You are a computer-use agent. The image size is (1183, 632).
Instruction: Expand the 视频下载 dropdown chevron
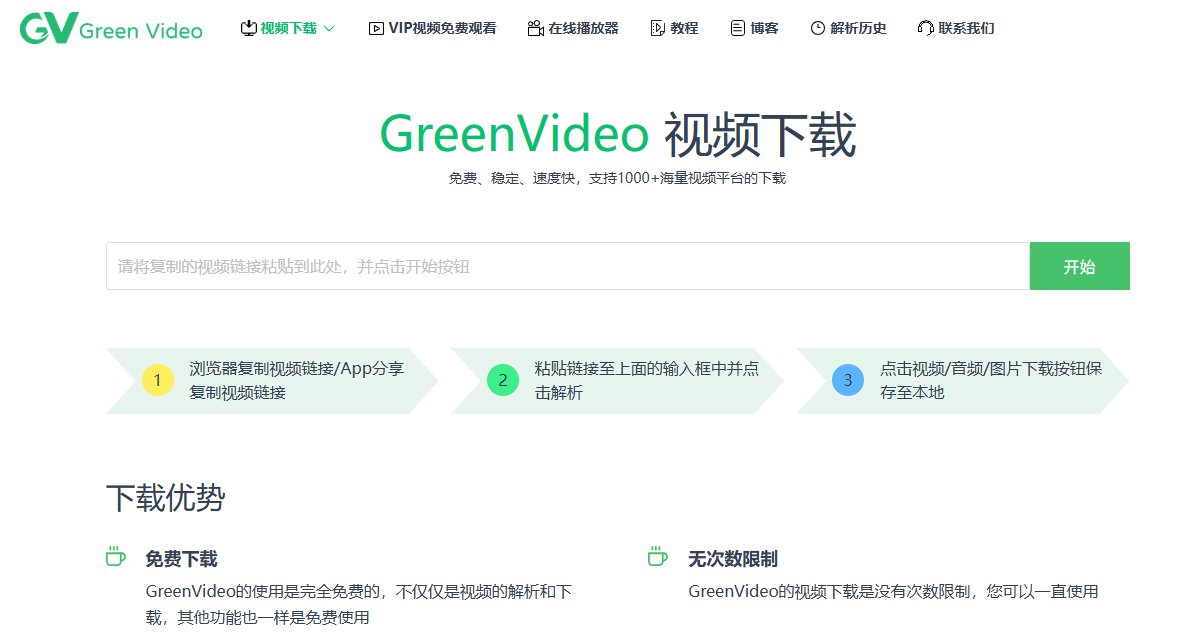point(329,29)
